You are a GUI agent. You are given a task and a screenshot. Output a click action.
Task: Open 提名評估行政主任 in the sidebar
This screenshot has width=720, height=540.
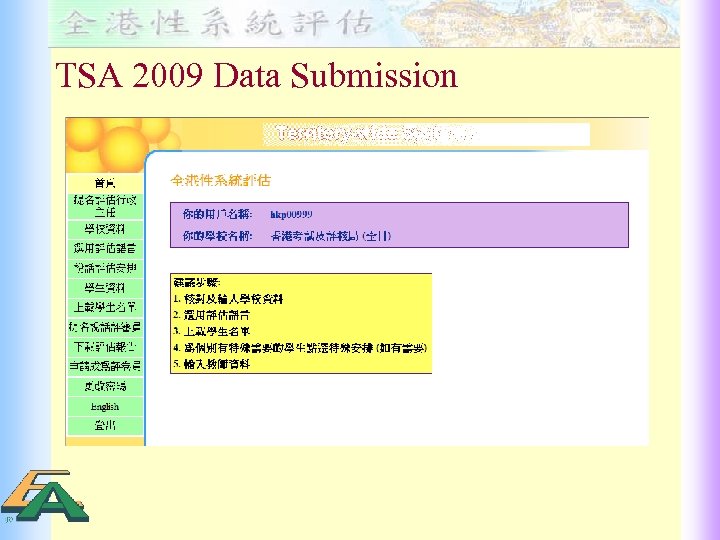click(x=105, y=206)
